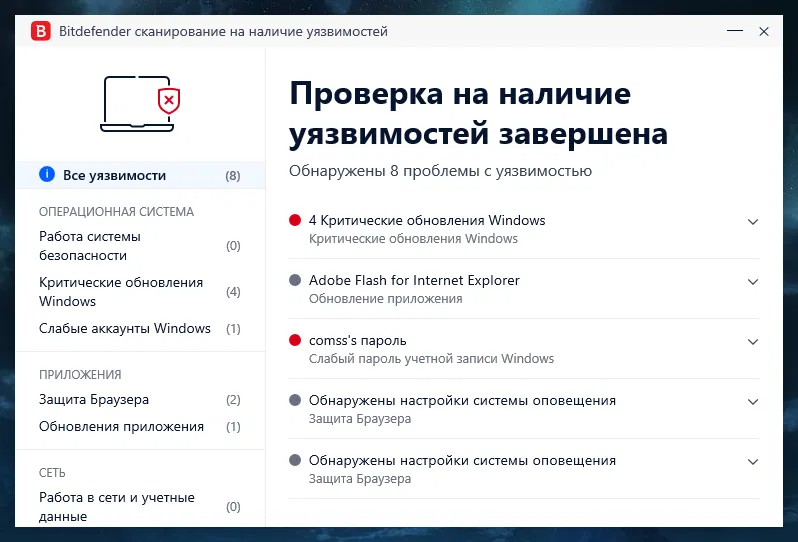
Task: Click Обнаружены 8 проблемы с уязвимостью text
Action: tap(440, 171)
